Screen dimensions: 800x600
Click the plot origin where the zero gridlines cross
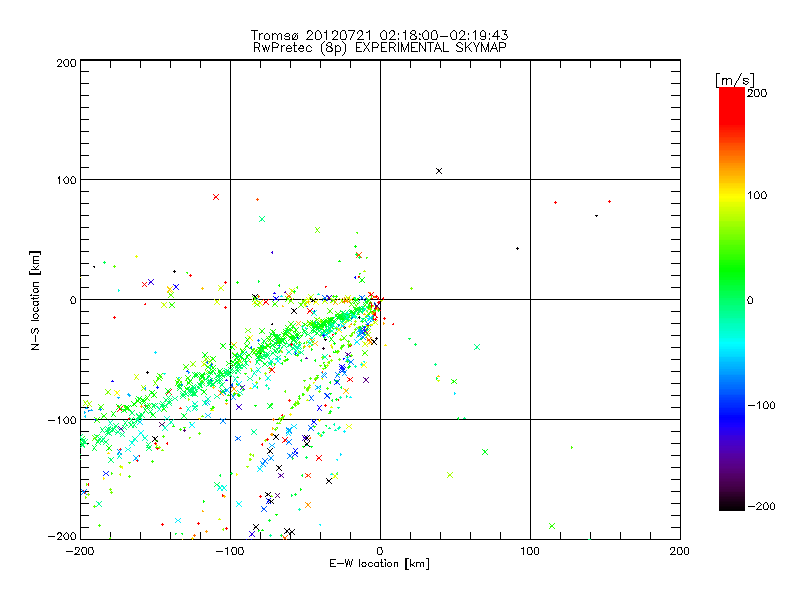pyautogui.click(x=380, y=299)
